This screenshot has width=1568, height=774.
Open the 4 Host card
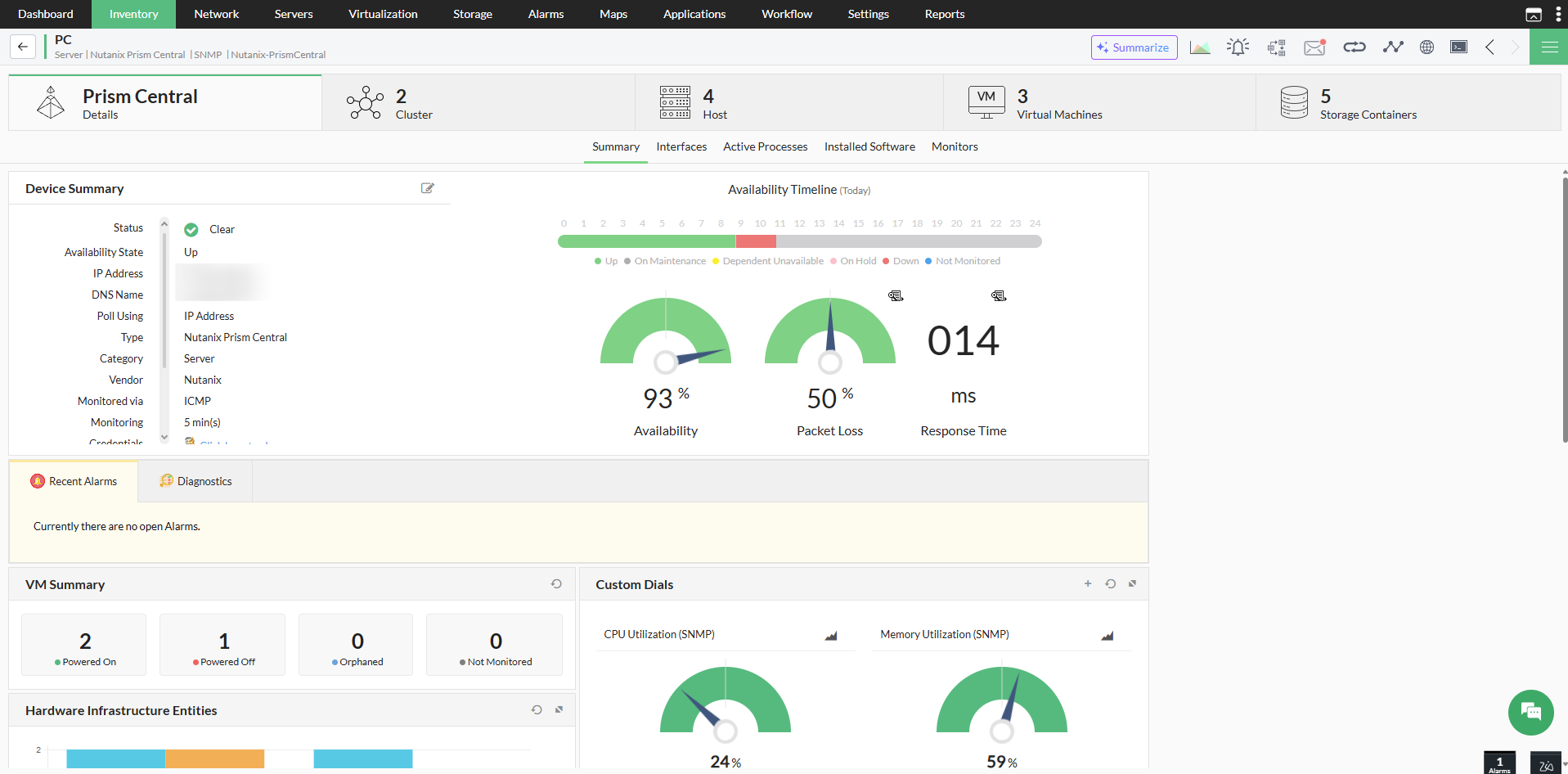(789, 103)
